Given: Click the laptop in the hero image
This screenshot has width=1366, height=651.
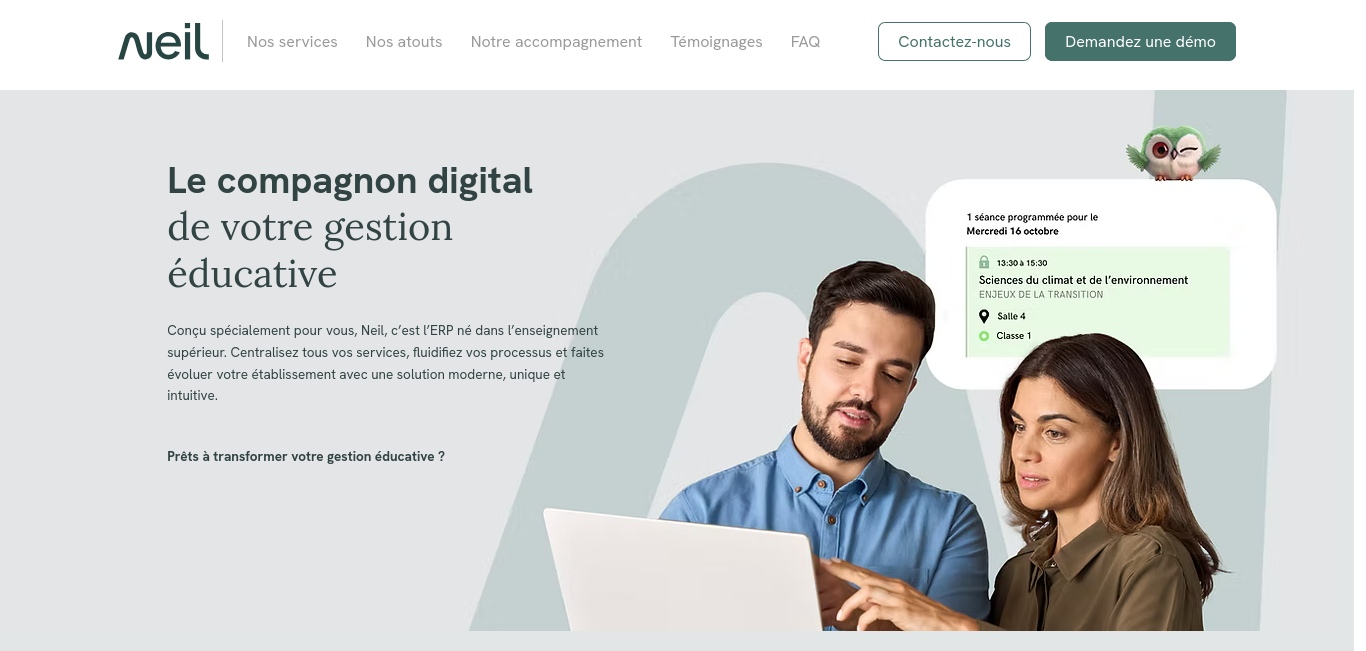Looking at the screenshot, I should (684, 570).
